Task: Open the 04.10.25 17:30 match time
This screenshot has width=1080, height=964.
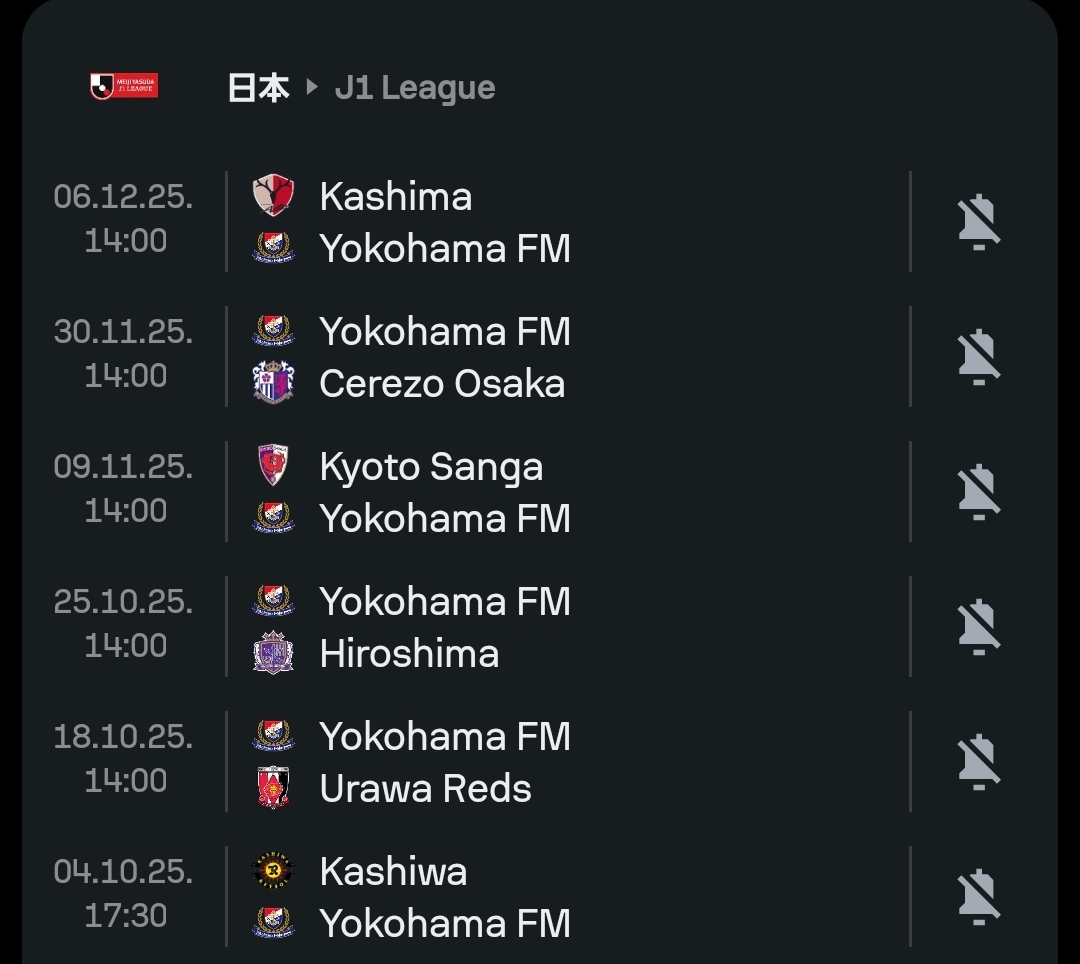Action: pyautogui.click(x=125, y=915)
